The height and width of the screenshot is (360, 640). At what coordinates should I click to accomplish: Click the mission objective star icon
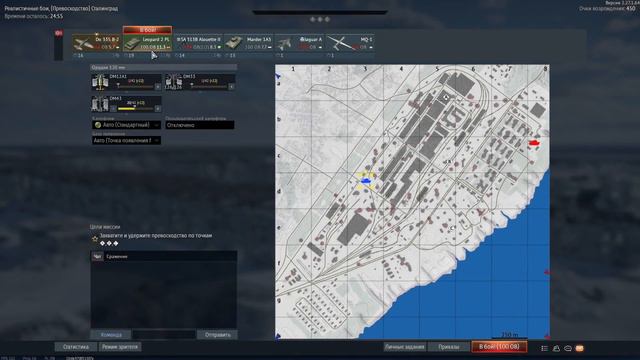[95, 239]
